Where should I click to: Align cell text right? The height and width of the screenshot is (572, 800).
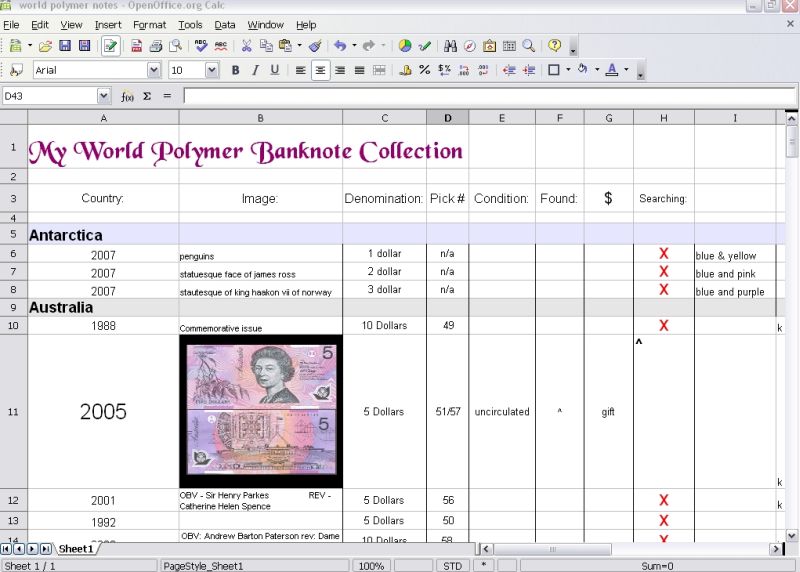click(x=340, y=70)
